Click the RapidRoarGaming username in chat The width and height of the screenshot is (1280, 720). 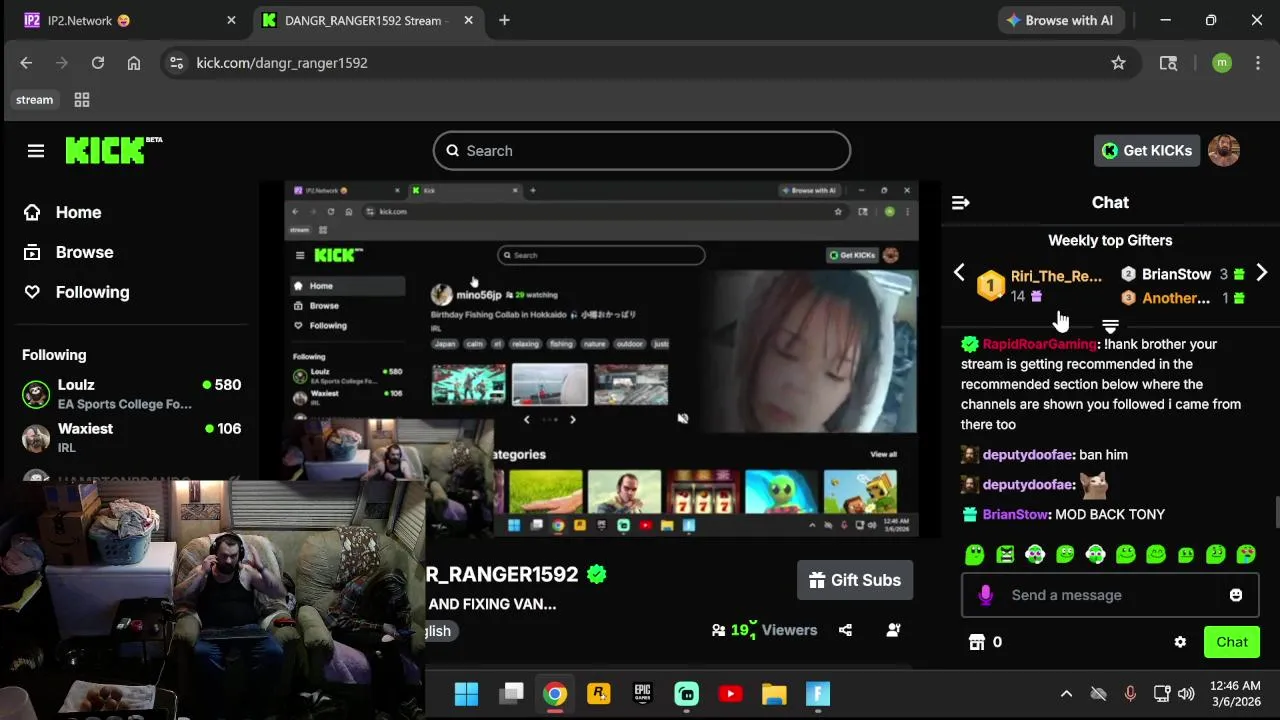1040,344
